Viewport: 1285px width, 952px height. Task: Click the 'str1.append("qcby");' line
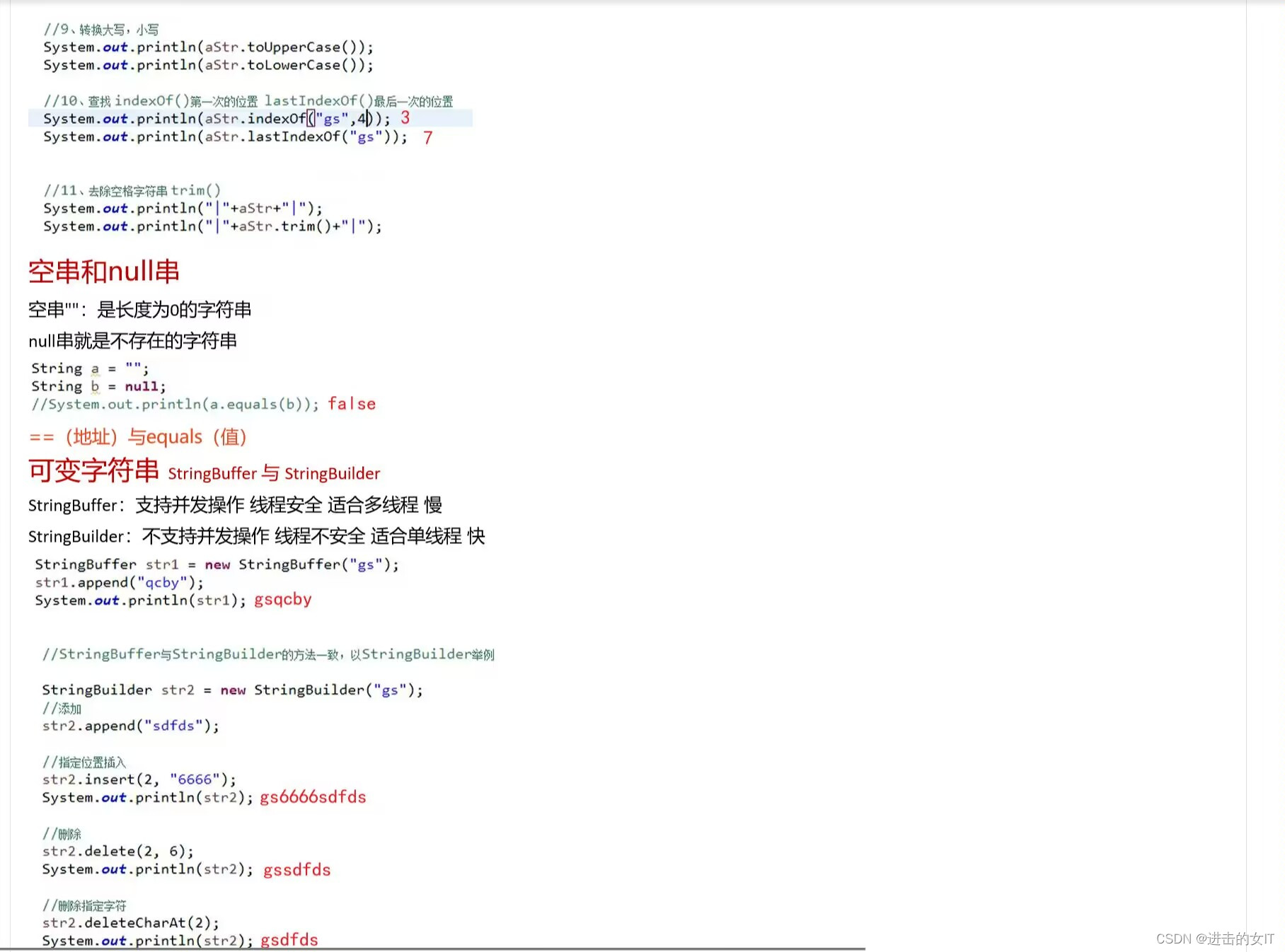[120, 582]
